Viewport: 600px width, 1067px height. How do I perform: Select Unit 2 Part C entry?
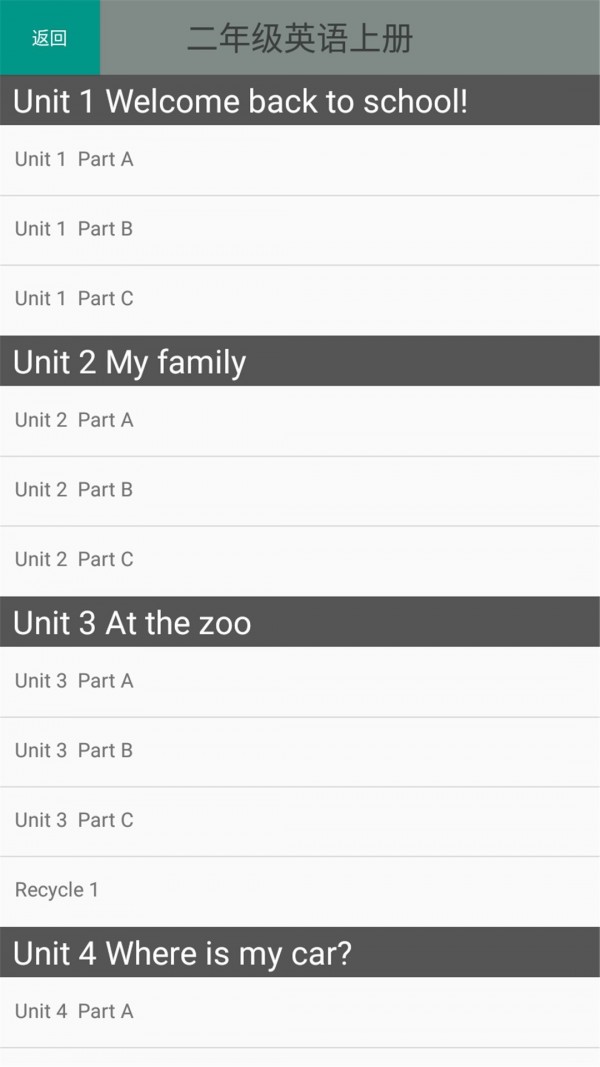pyautogui.click(x=74, y=560)
